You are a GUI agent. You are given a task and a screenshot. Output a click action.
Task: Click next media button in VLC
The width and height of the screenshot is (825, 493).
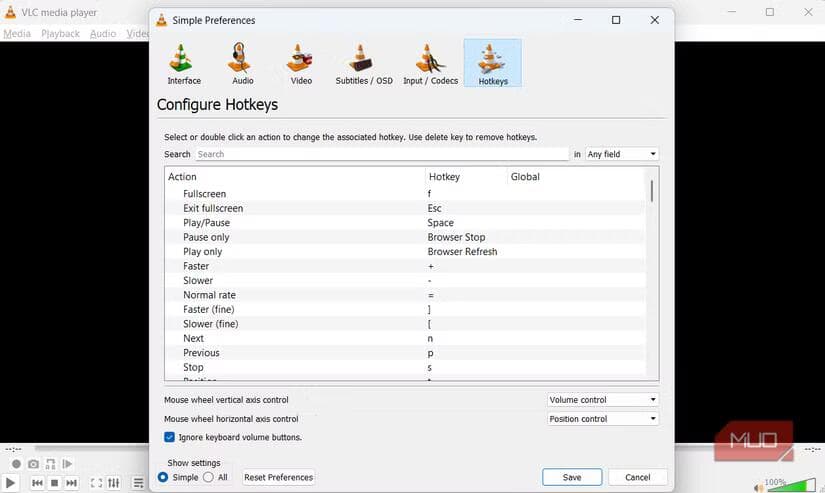pos(72,482)
